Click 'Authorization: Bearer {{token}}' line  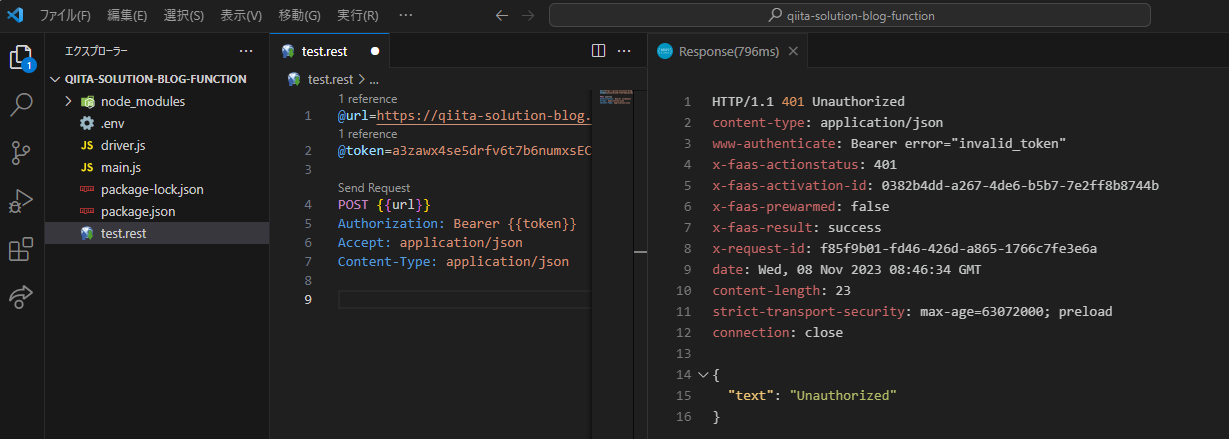tap(457, 224)
